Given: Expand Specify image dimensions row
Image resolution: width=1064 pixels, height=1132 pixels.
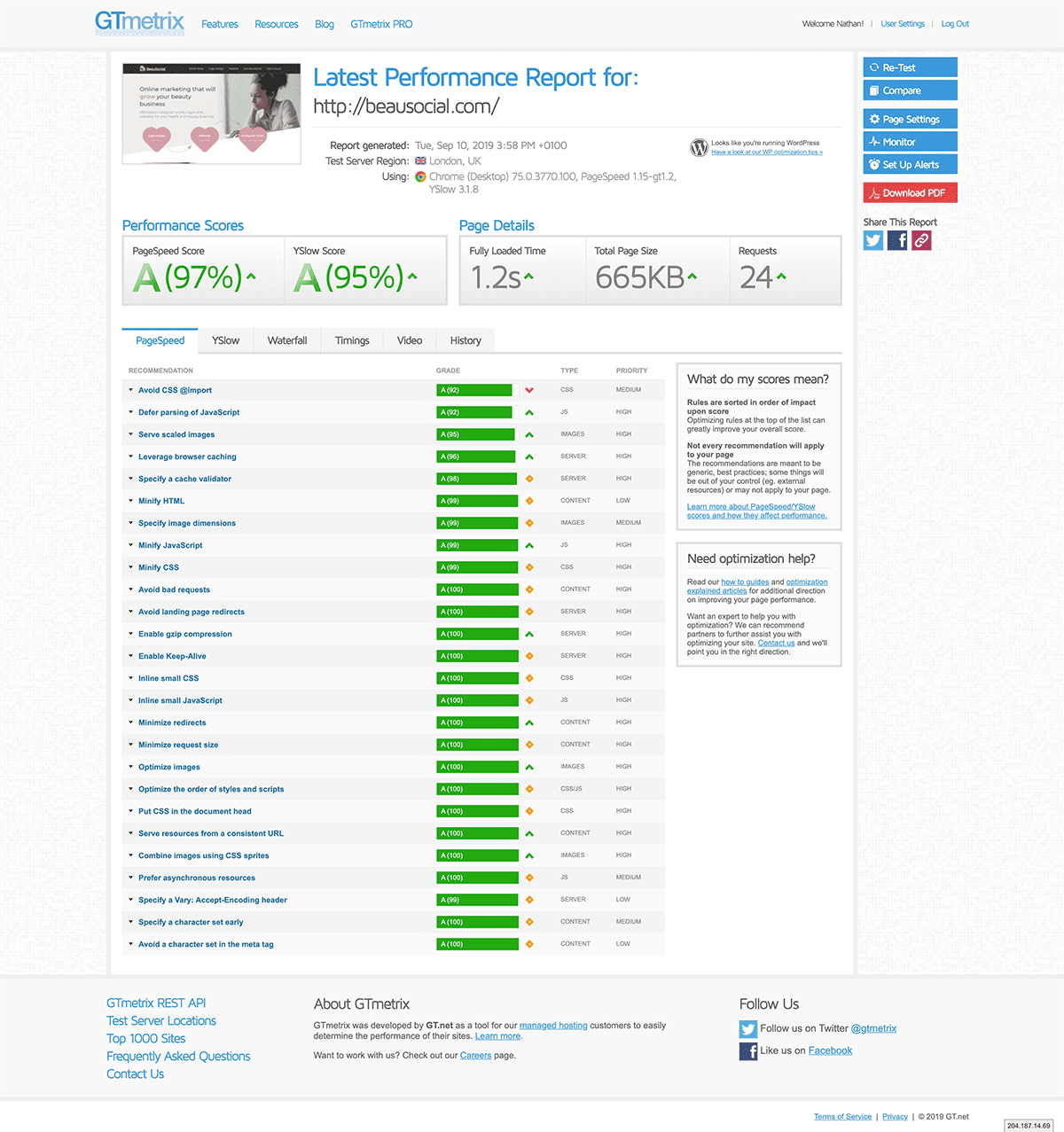Looking at the screenshot, I should pyautogui.click(x=187, y=523).
